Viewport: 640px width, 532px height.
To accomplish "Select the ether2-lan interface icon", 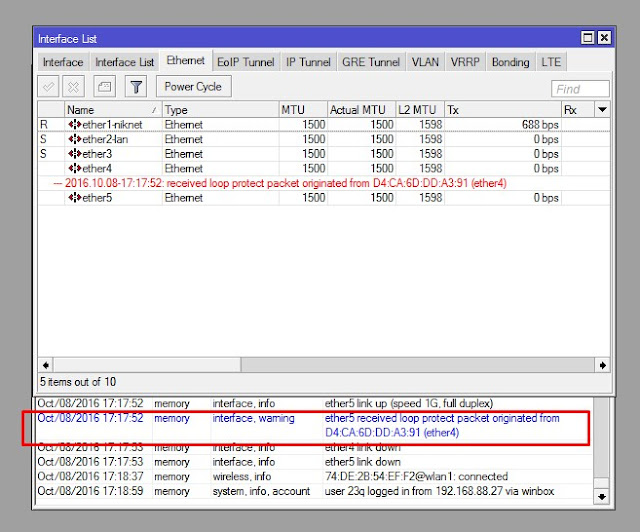I will (75, 139).
